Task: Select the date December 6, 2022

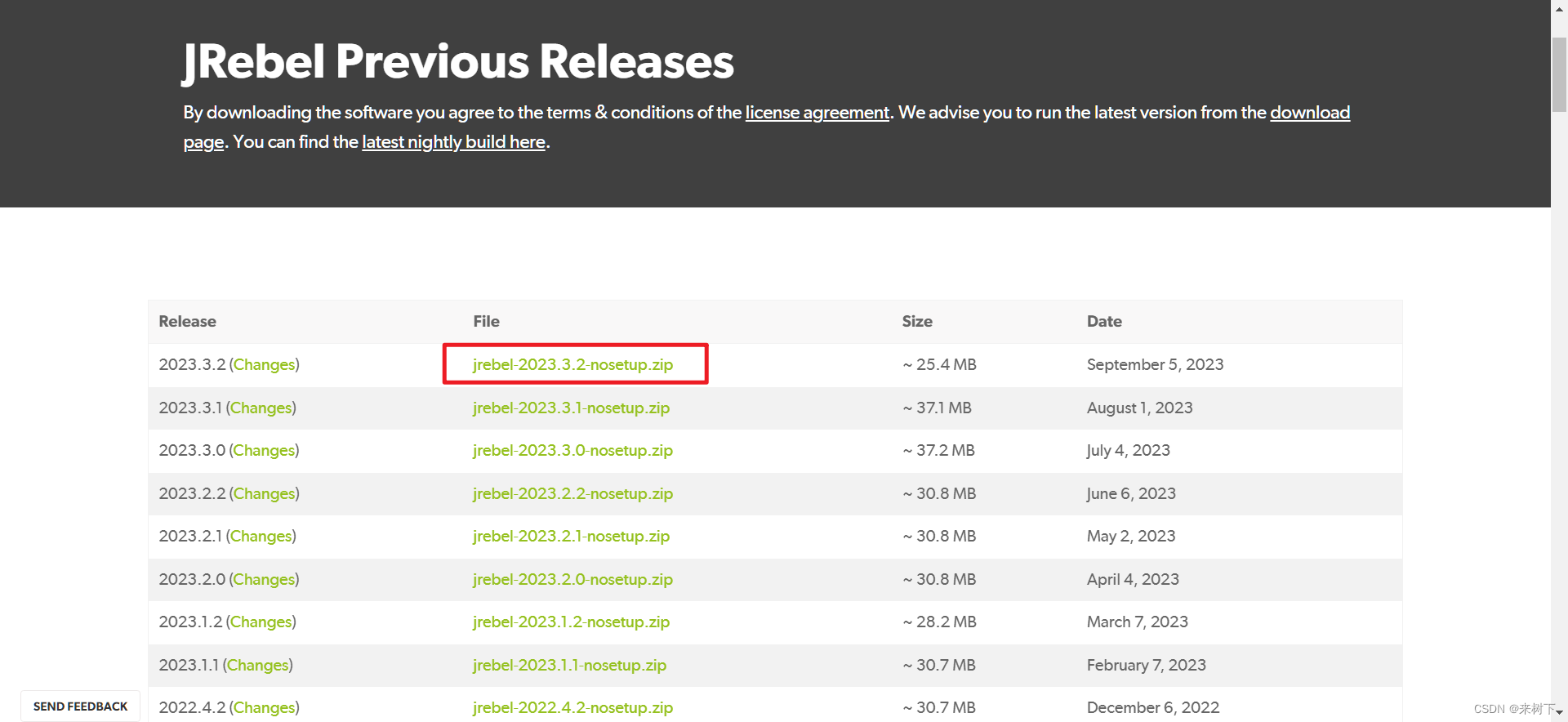Action: (x=1152, y=707)
